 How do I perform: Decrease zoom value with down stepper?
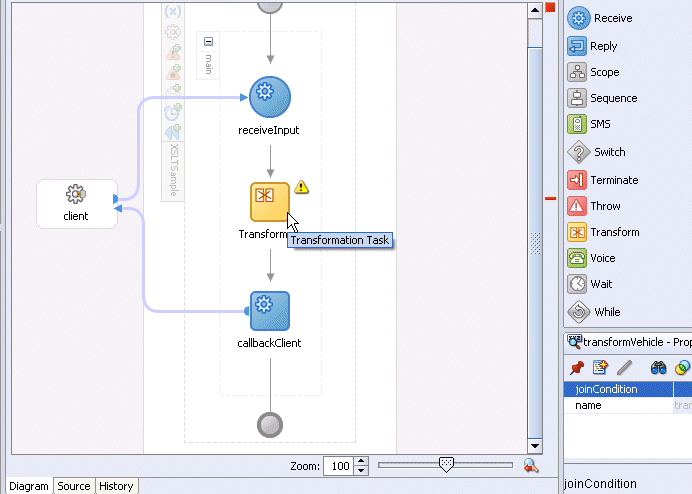coord(361,471)
